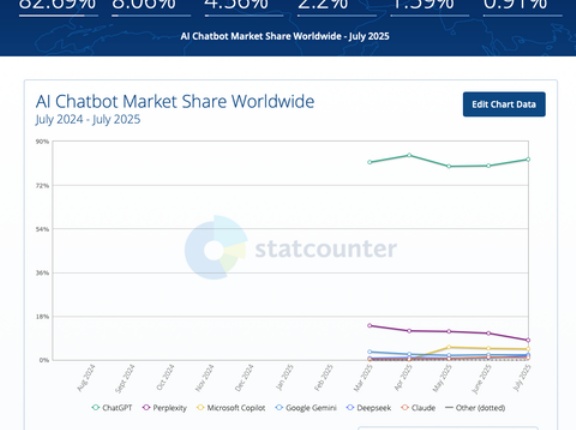Click the Oct 2024 x-axis label
Viewport: 576px width, 430px height.
pos(165,377)
